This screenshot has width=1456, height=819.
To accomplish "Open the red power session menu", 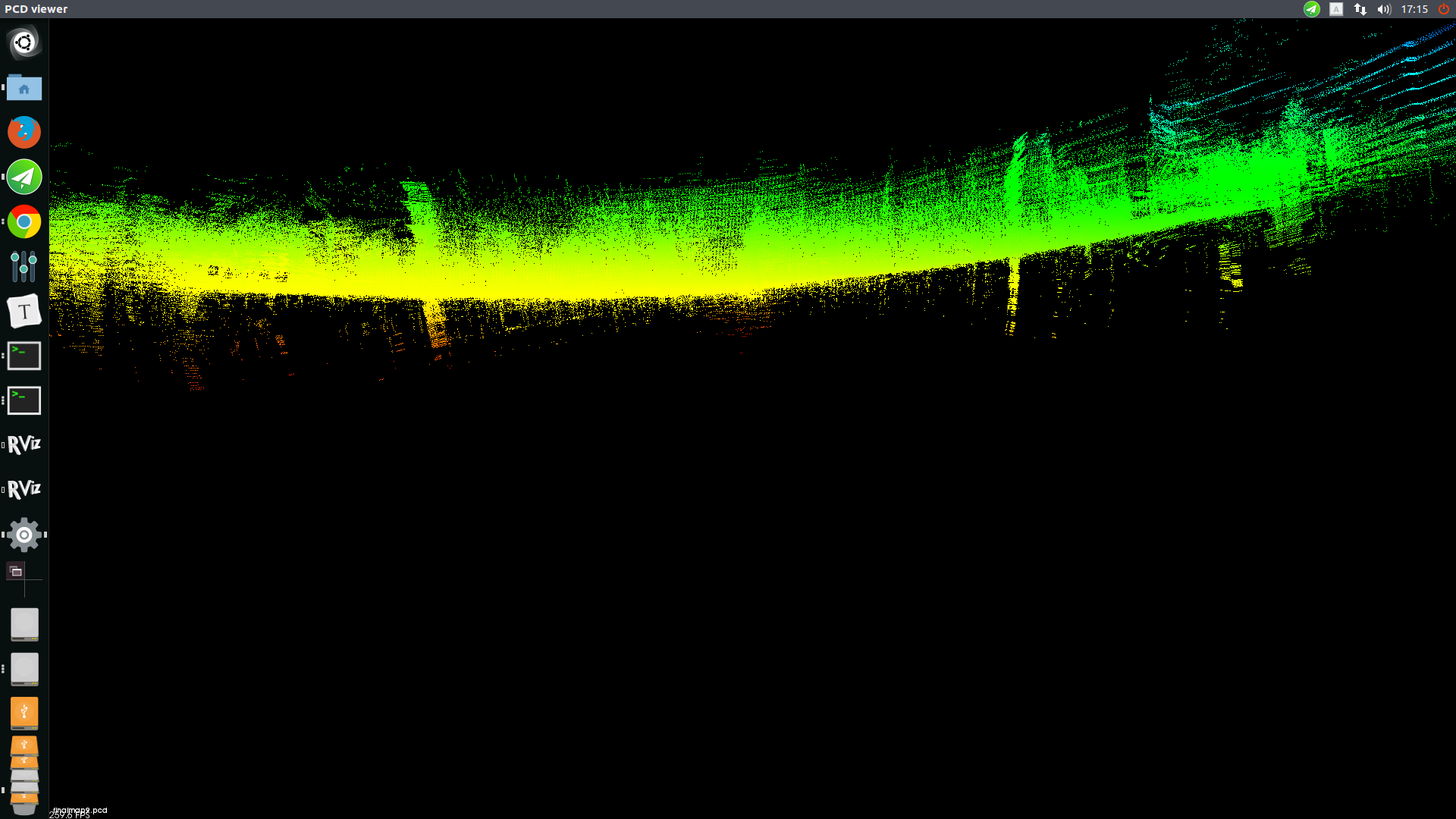I will click(x=1444, y=9).
